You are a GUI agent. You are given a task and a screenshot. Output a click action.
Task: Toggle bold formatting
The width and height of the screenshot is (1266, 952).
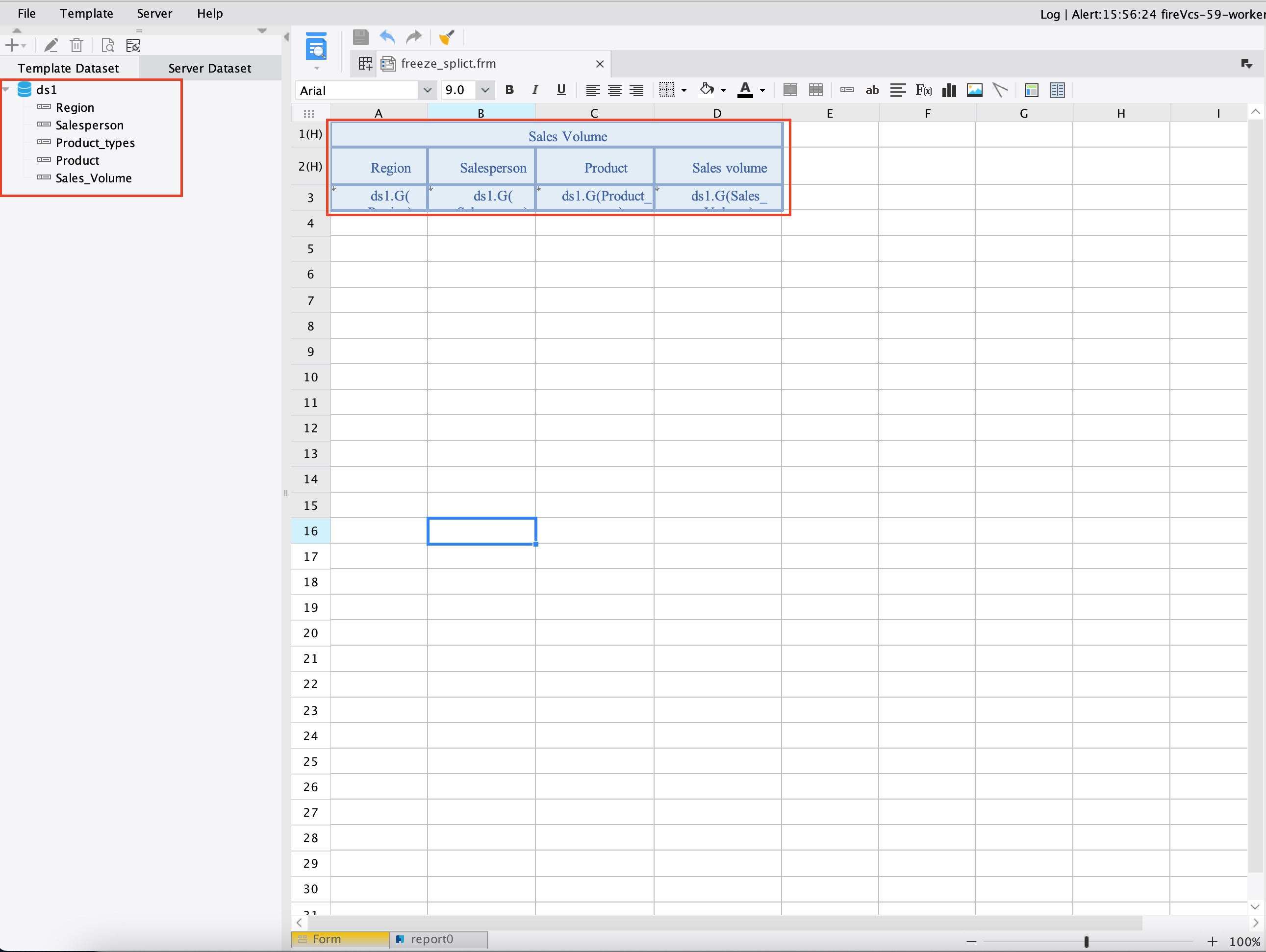(509, 90)
